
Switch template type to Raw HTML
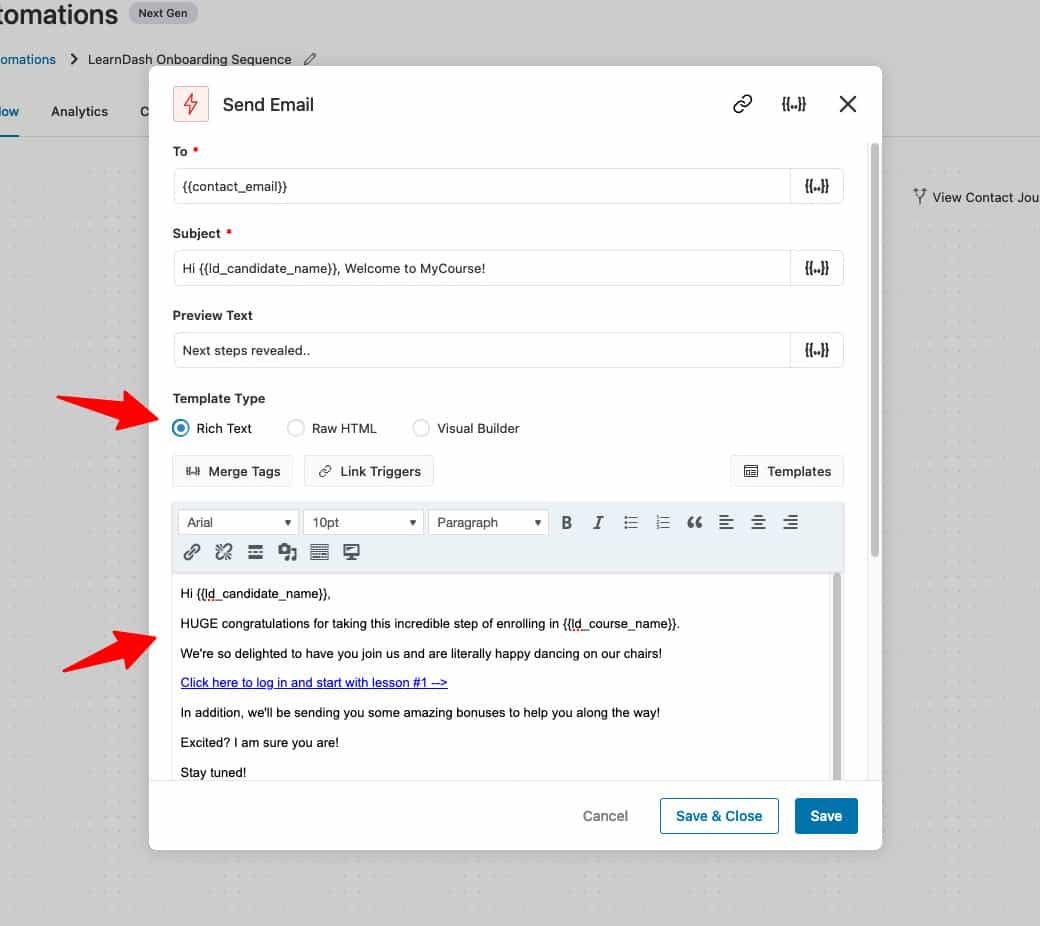(x=296, y=428)
